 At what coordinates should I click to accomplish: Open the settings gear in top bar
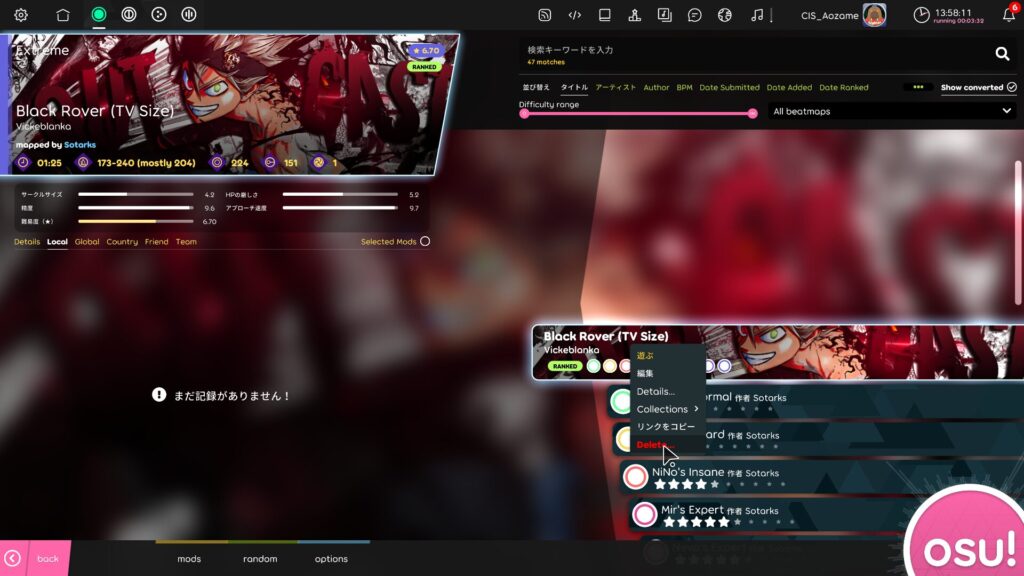(x=21, y=14)
